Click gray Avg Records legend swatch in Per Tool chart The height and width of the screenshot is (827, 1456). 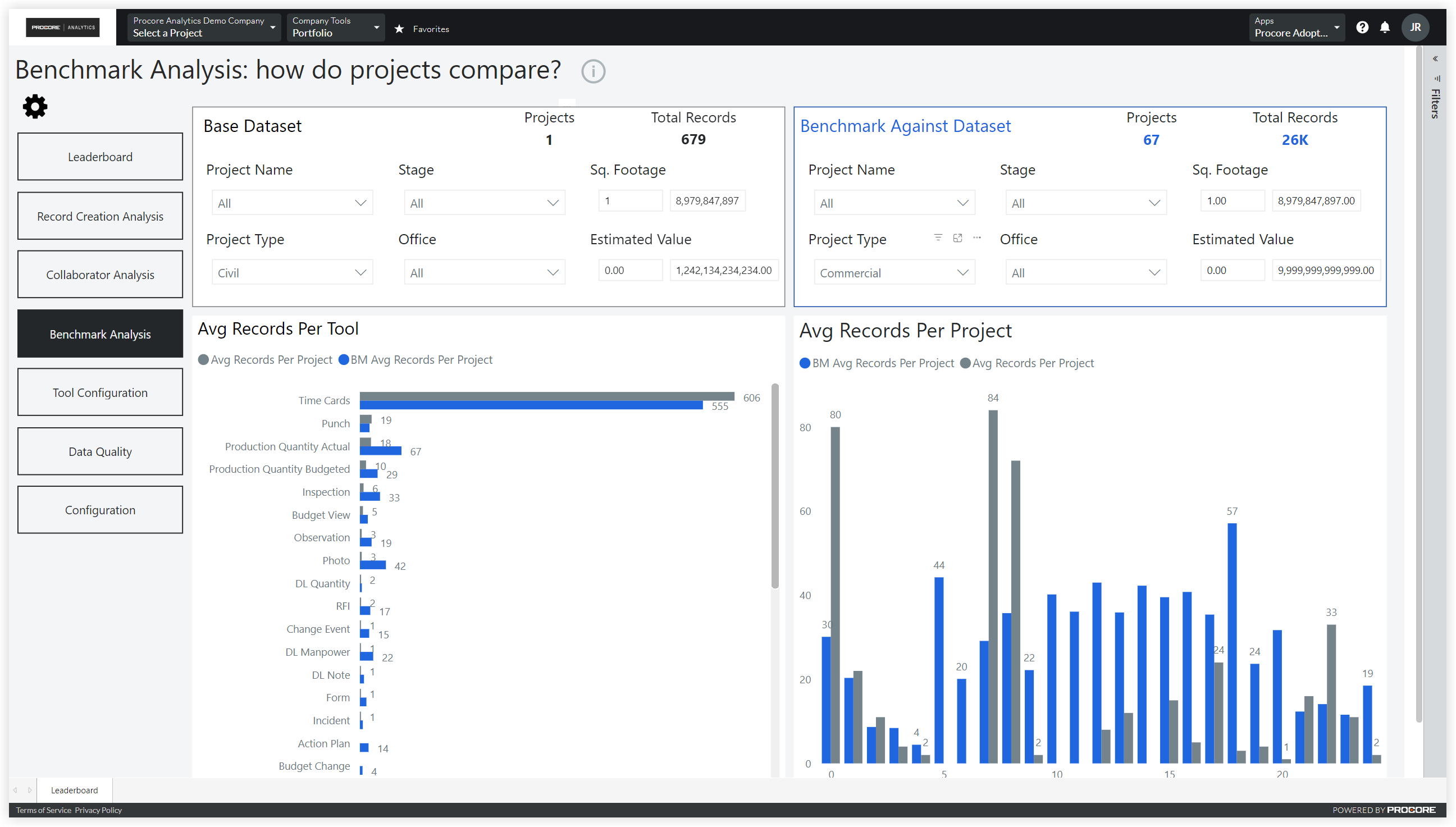click(x=203, y=360)
